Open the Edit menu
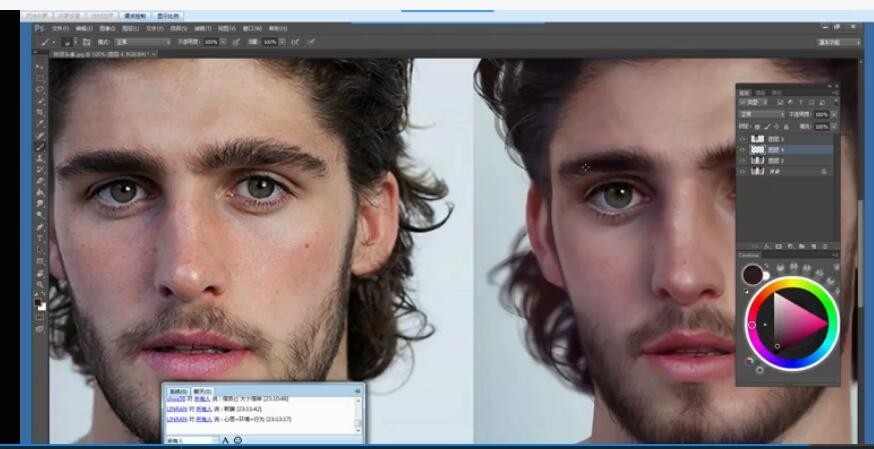The image size is (874, 449). click(x=84, y=28)
